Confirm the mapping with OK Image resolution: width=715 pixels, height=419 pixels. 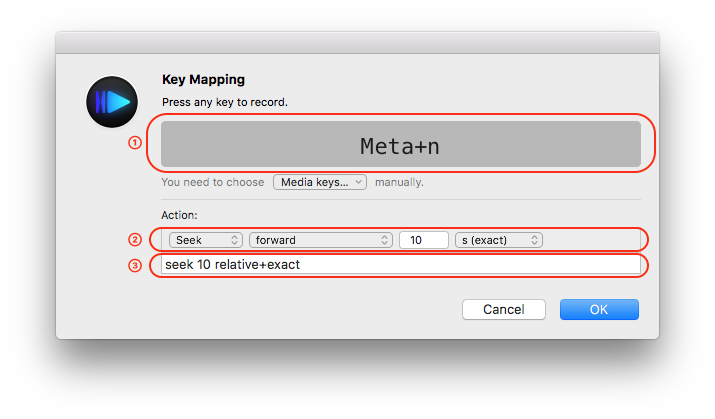click(x=599, y=310)
